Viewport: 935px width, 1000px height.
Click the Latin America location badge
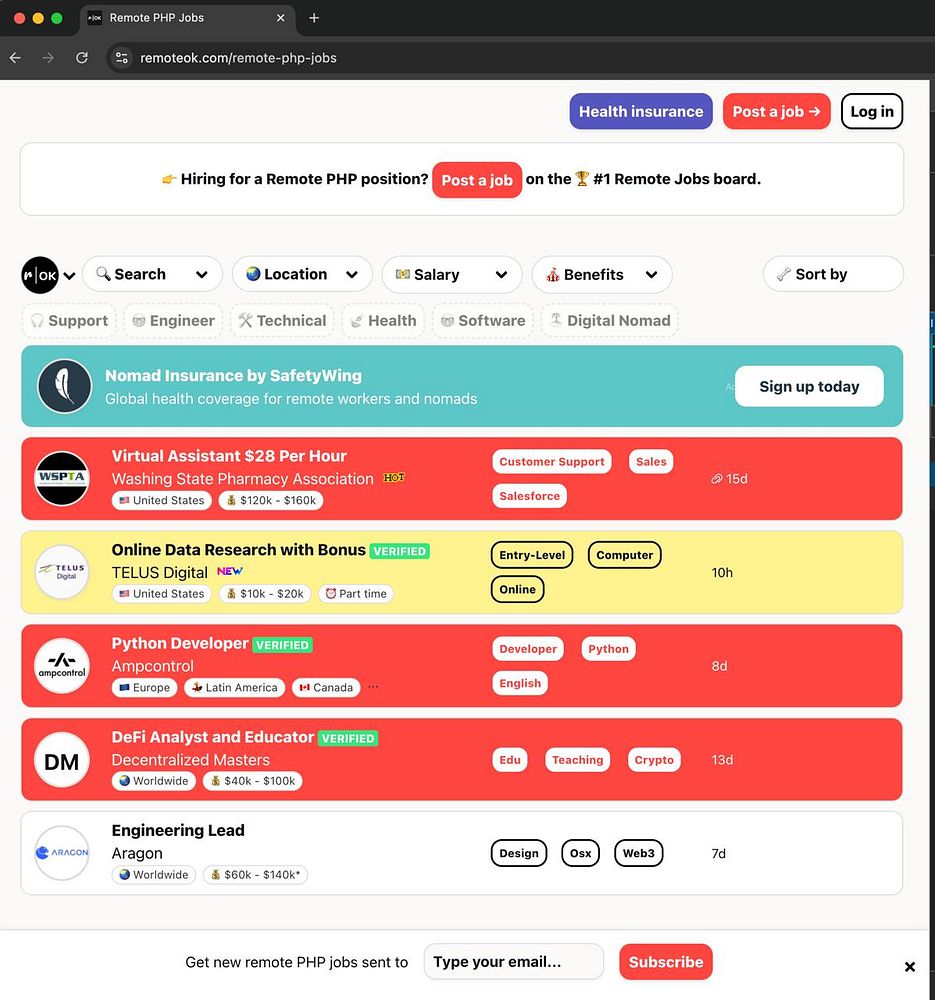click(x=235, y=688)
